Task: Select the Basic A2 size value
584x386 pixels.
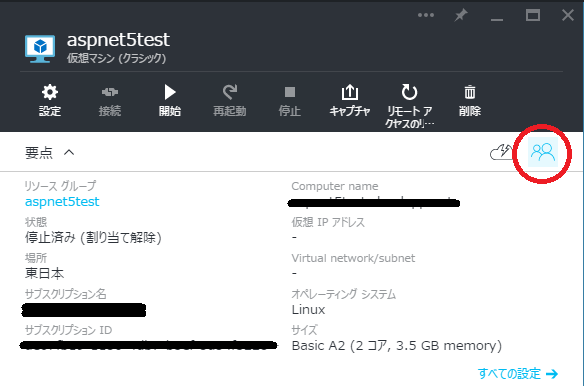Action: [397, 346]
